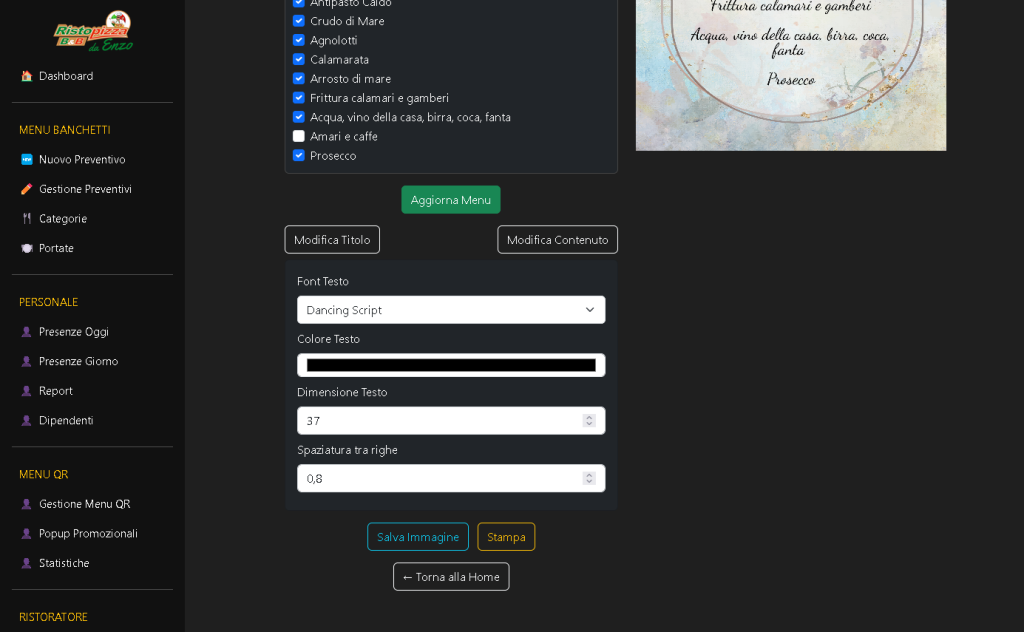Click the Categorie fork-and-knife icon

click(27, 219)
